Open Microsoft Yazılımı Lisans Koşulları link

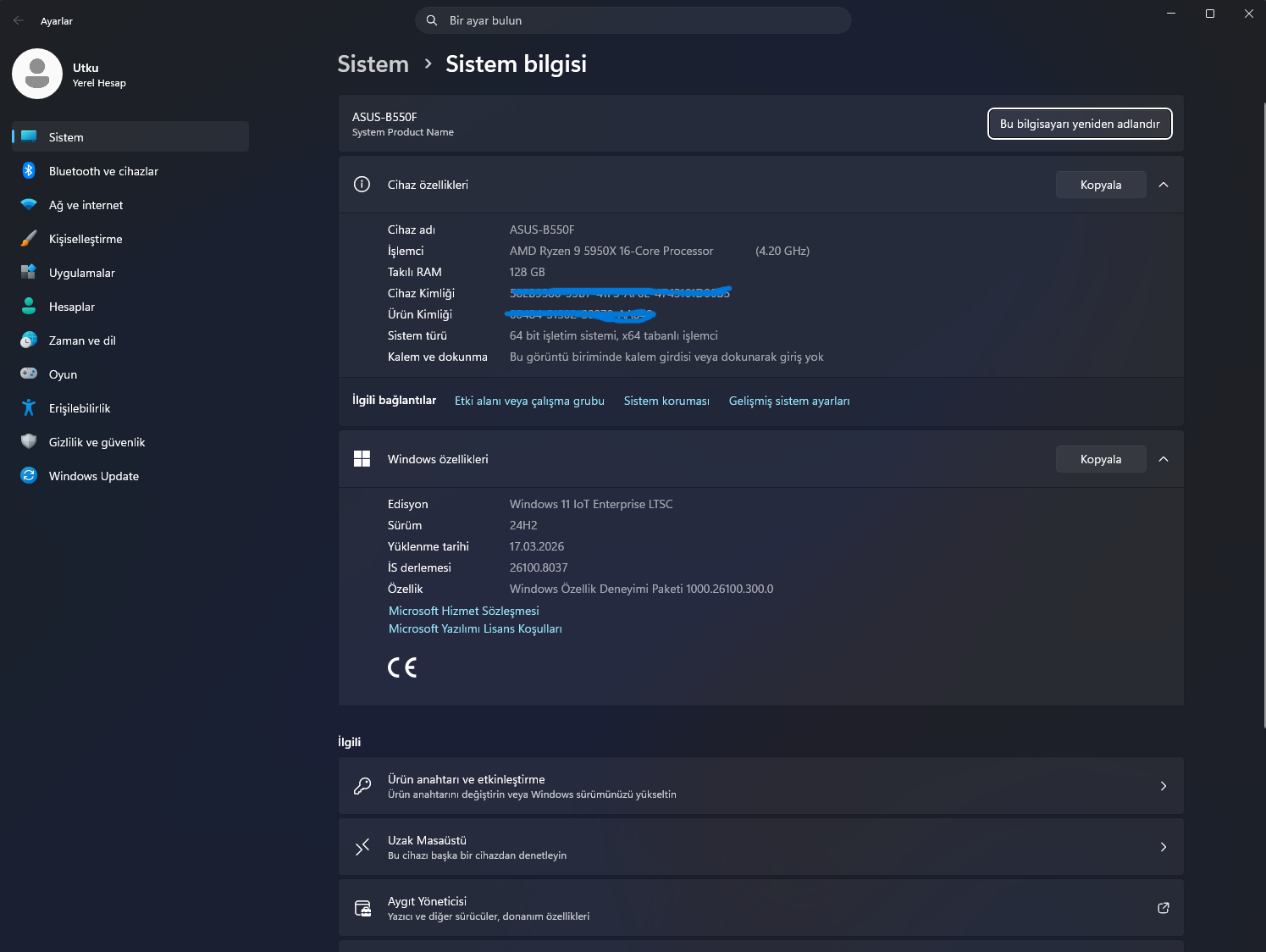[475, 628]
